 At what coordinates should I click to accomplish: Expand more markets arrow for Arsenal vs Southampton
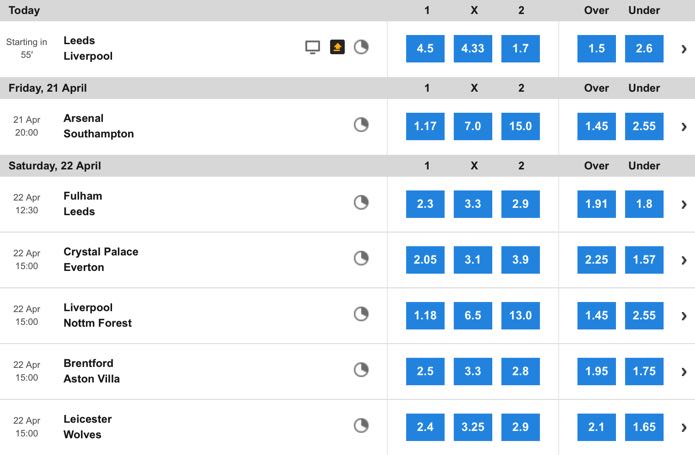(684, 127)
